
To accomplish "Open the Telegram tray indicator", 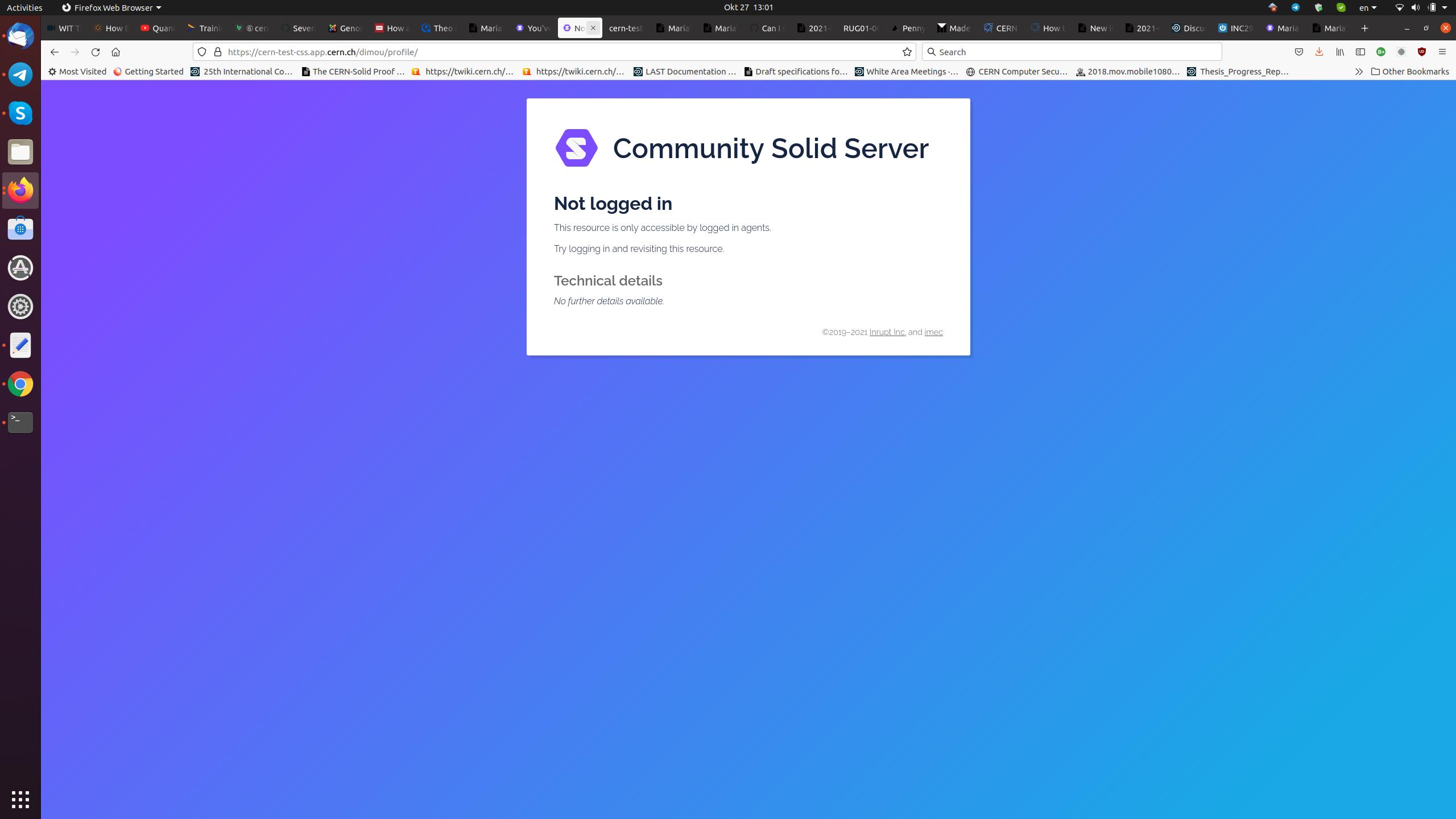I will (x=1295, y=7).
